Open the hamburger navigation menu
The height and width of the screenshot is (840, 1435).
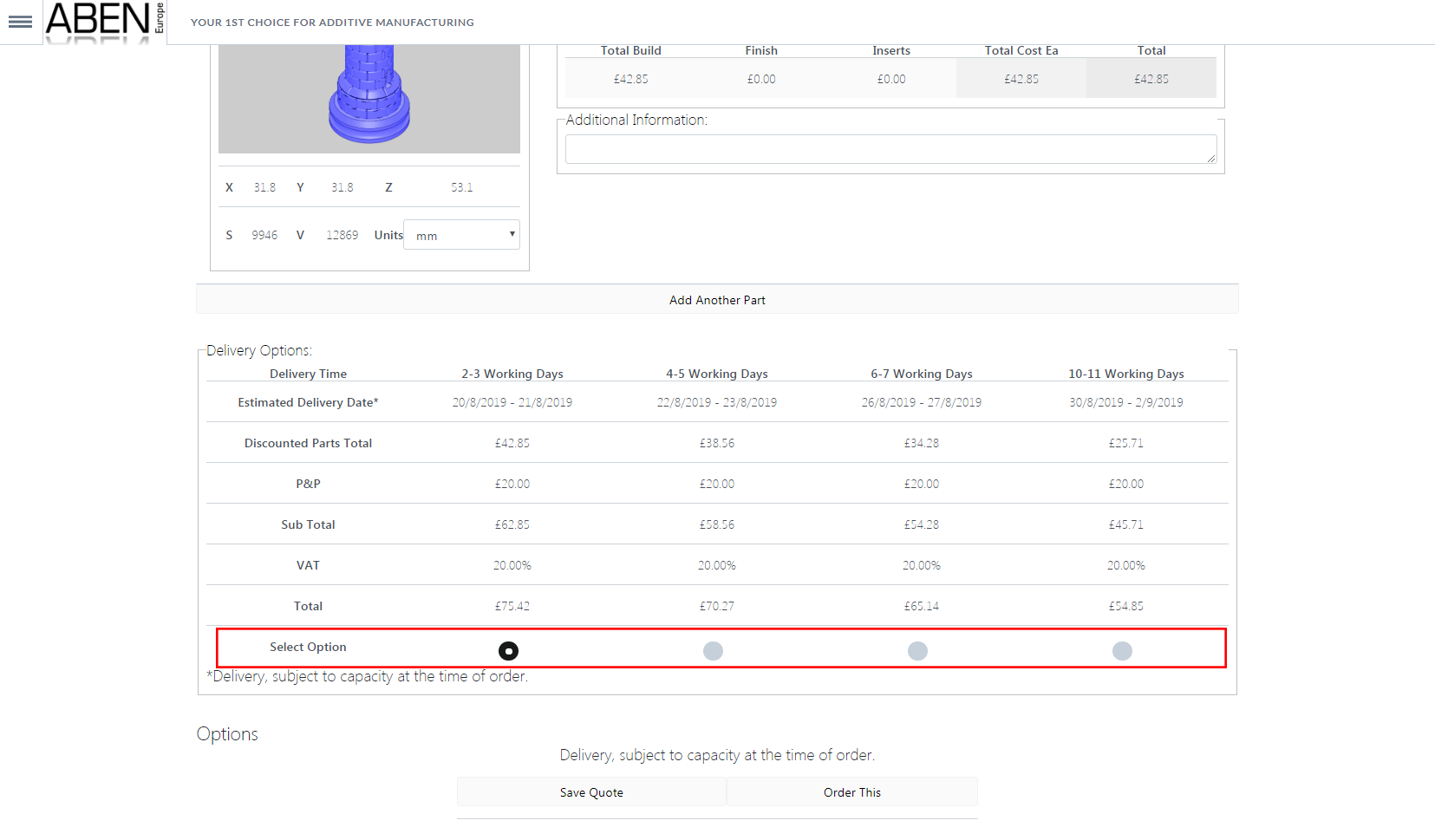[20, 22]
